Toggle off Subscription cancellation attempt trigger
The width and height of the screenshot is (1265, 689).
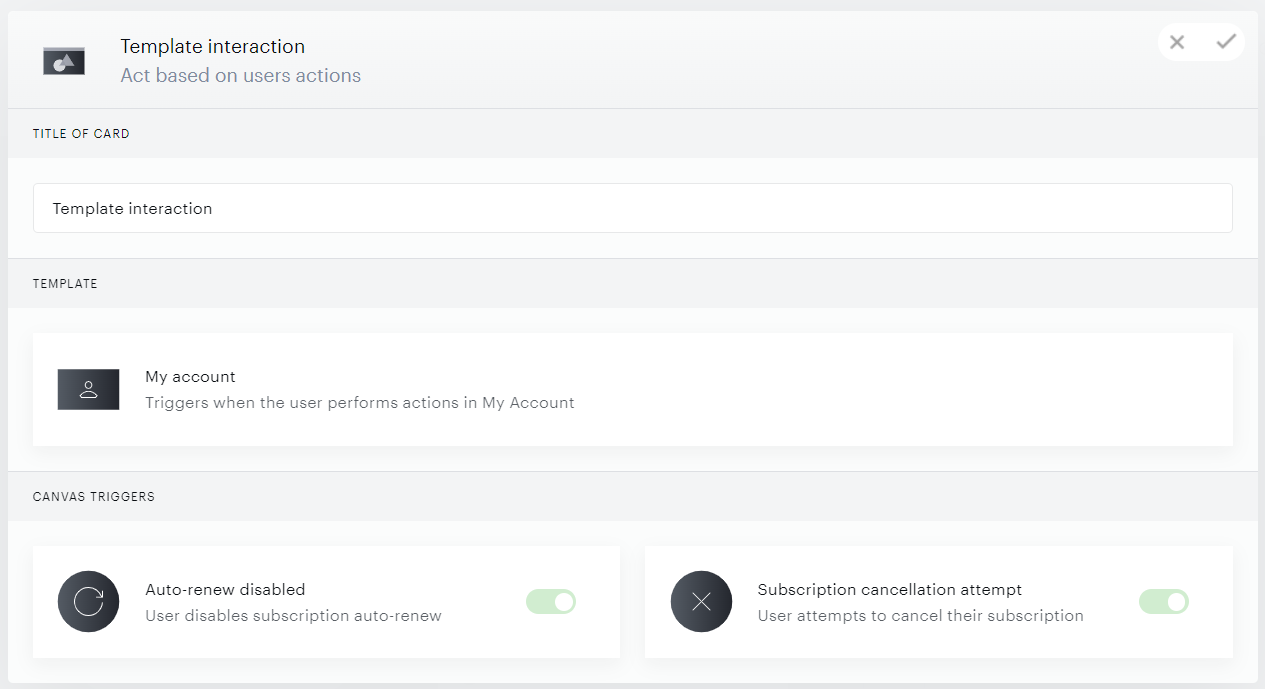(1164, 602)
